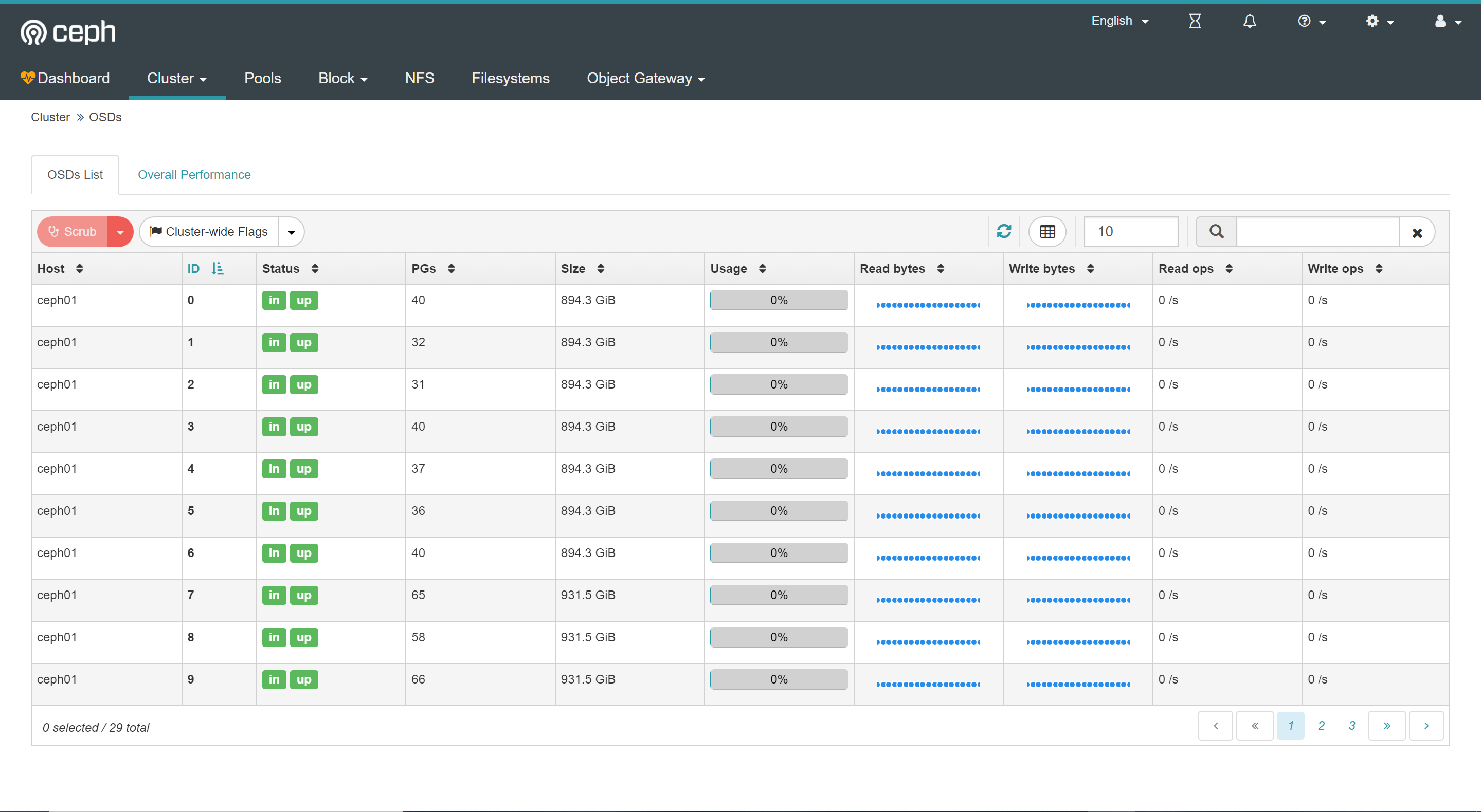The image size is (1481, 812).
Task: Switch to Overall Performance tab
Action: (x=194, y=175)
